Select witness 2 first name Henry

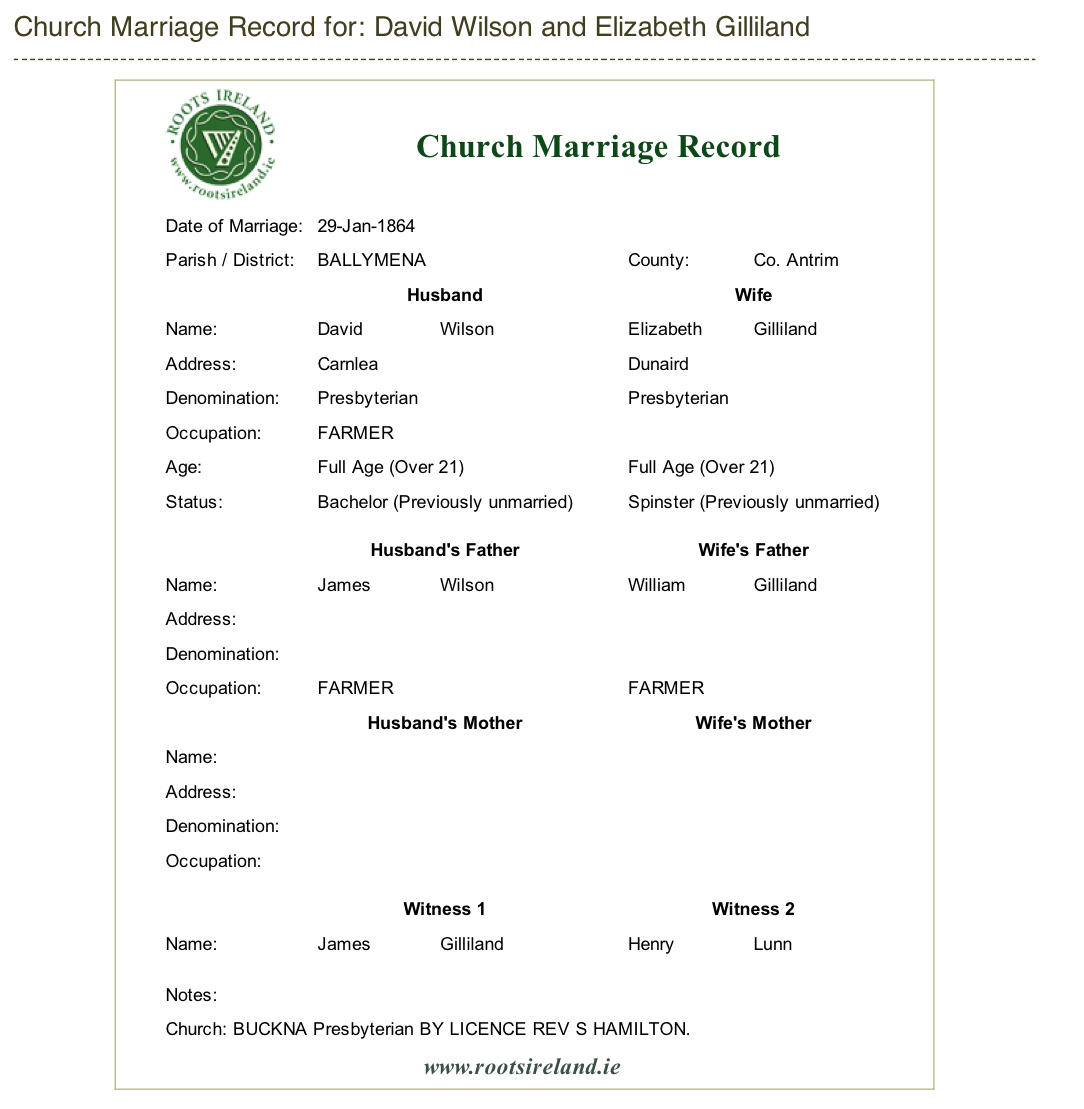(651, 944)
